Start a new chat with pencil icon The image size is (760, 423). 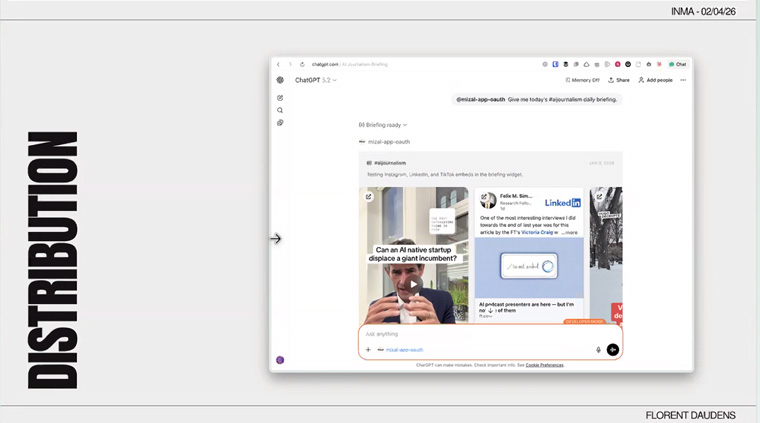[280, 98]
